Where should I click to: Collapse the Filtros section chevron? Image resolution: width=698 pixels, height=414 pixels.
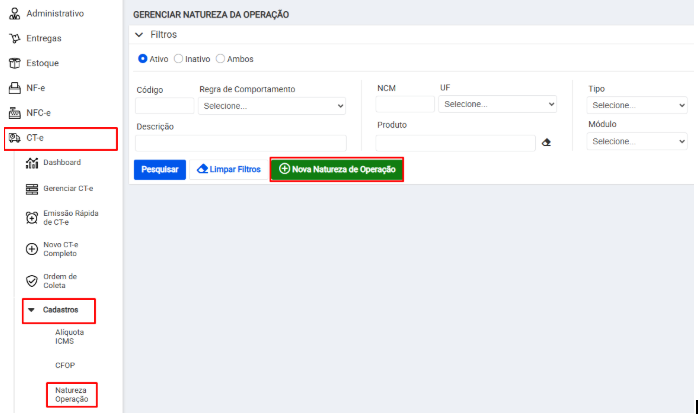(x=139, y=34)
